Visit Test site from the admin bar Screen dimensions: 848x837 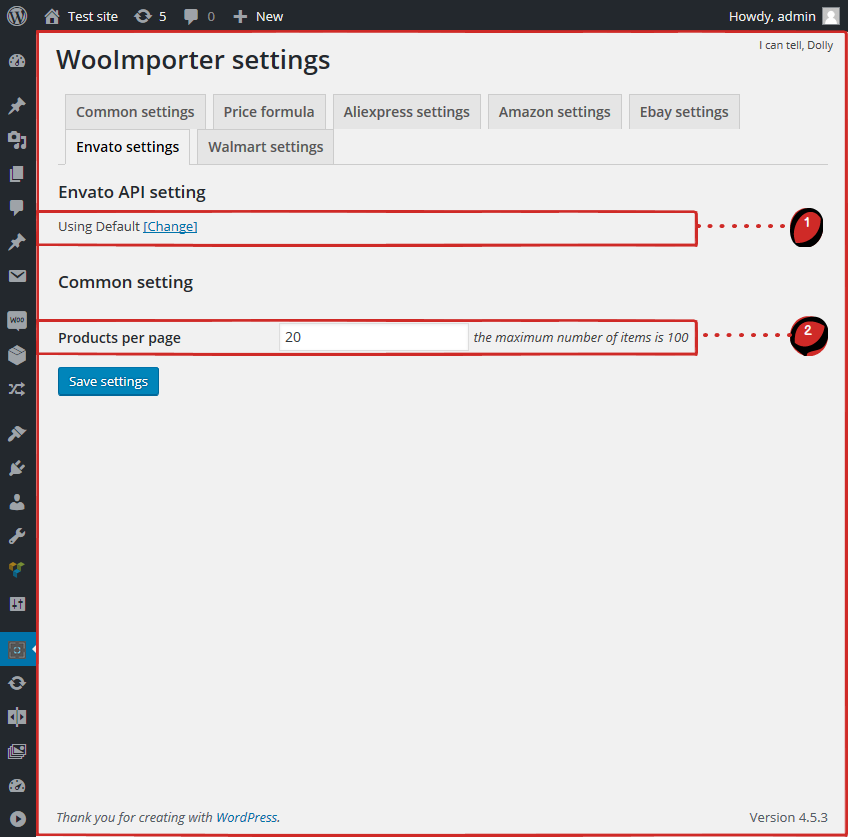81,16
